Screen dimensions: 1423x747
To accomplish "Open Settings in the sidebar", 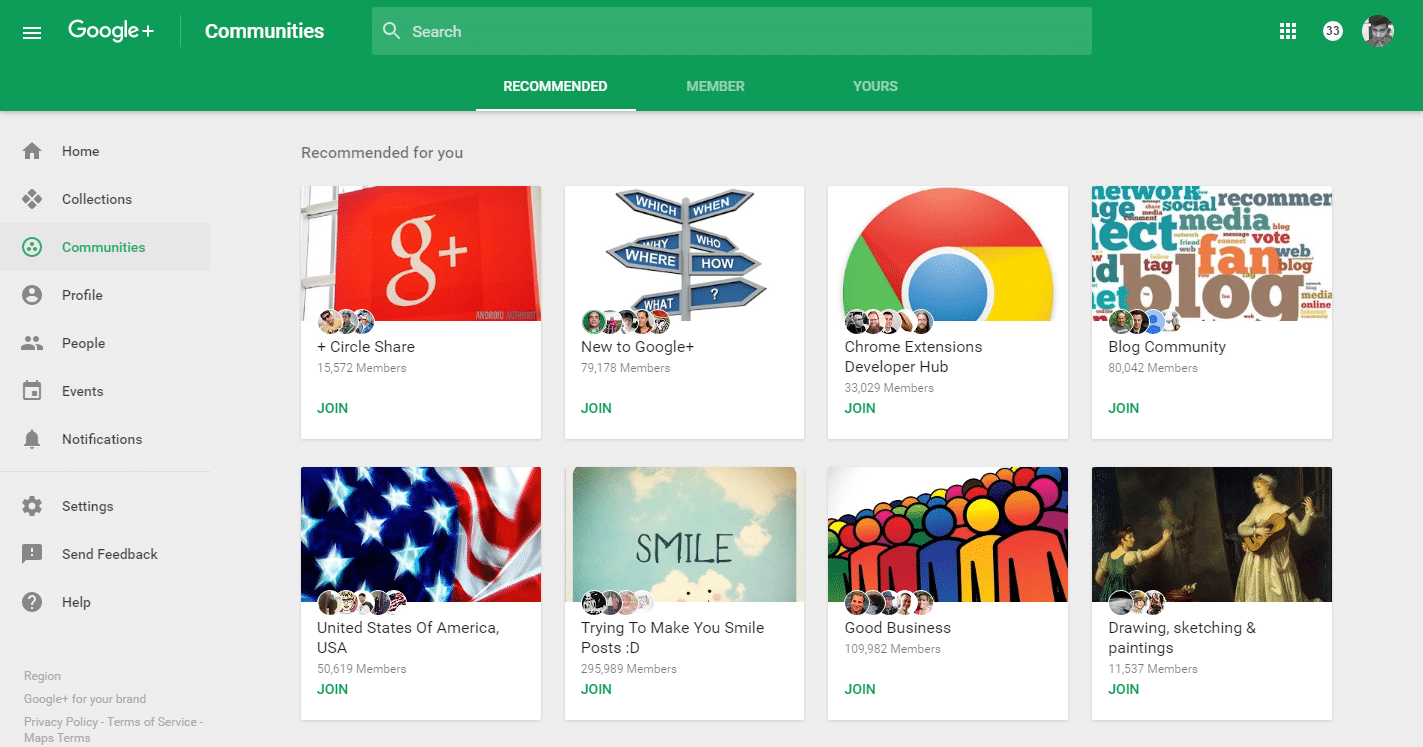I will click(x=105, y=506).
